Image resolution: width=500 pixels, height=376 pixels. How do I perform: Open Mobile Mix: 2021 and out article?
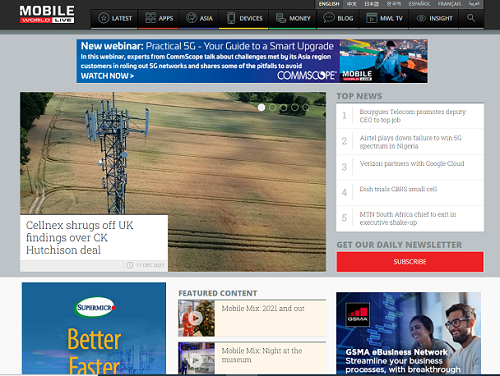coord(263,308)
